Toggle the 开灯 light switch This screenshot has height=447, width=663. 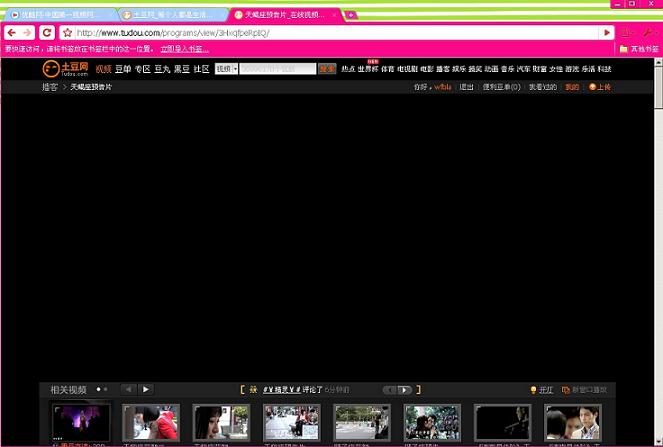541,390
